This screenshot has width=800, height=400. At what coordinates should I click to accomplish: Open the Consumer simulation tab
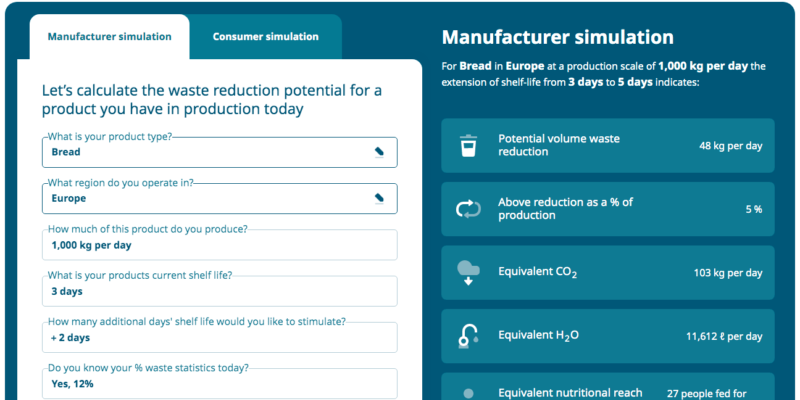point(266,37)
